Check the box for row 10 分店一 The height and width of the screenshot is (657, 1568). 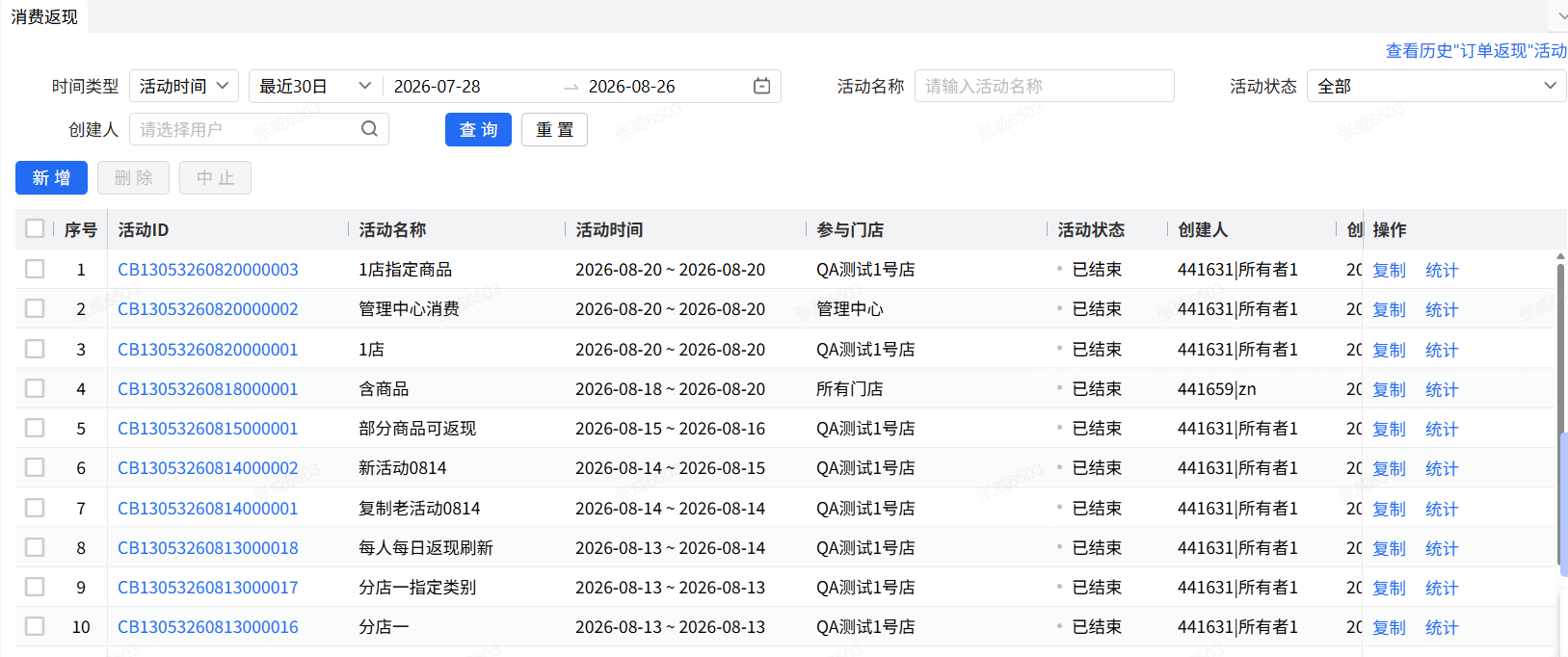coord(35,626)
